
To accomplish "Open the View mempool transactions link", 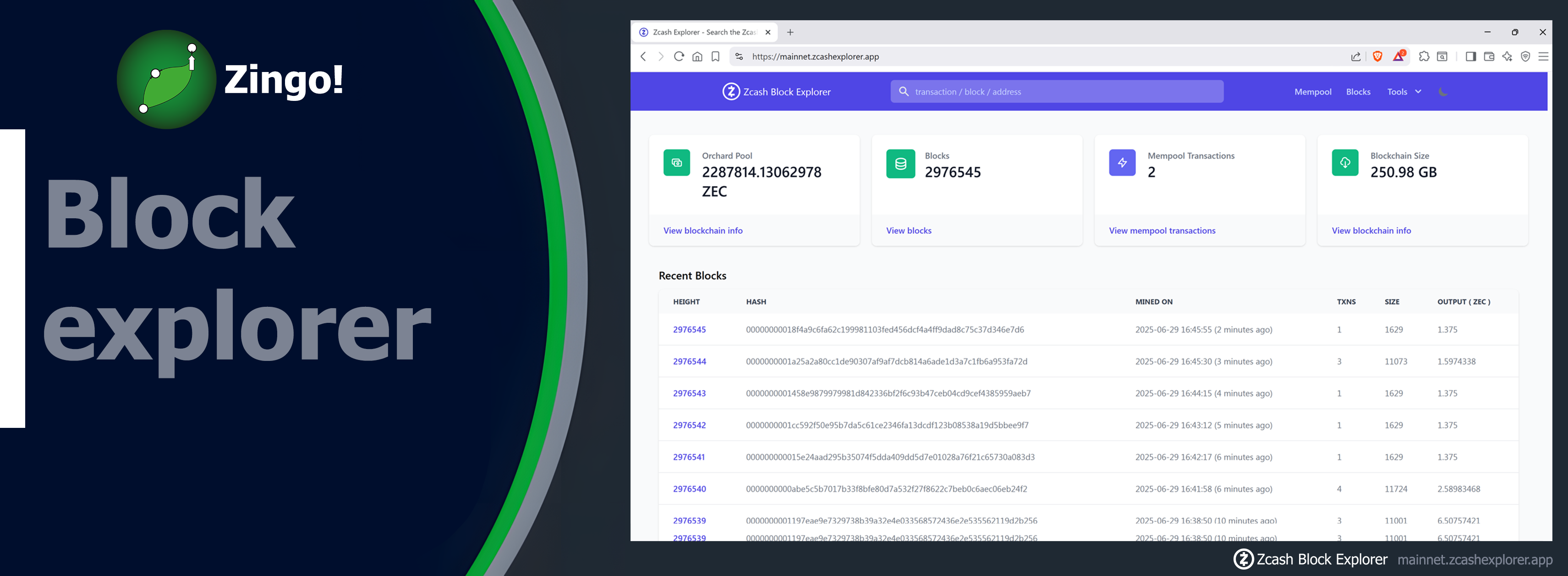I will tap(1162, 230).
